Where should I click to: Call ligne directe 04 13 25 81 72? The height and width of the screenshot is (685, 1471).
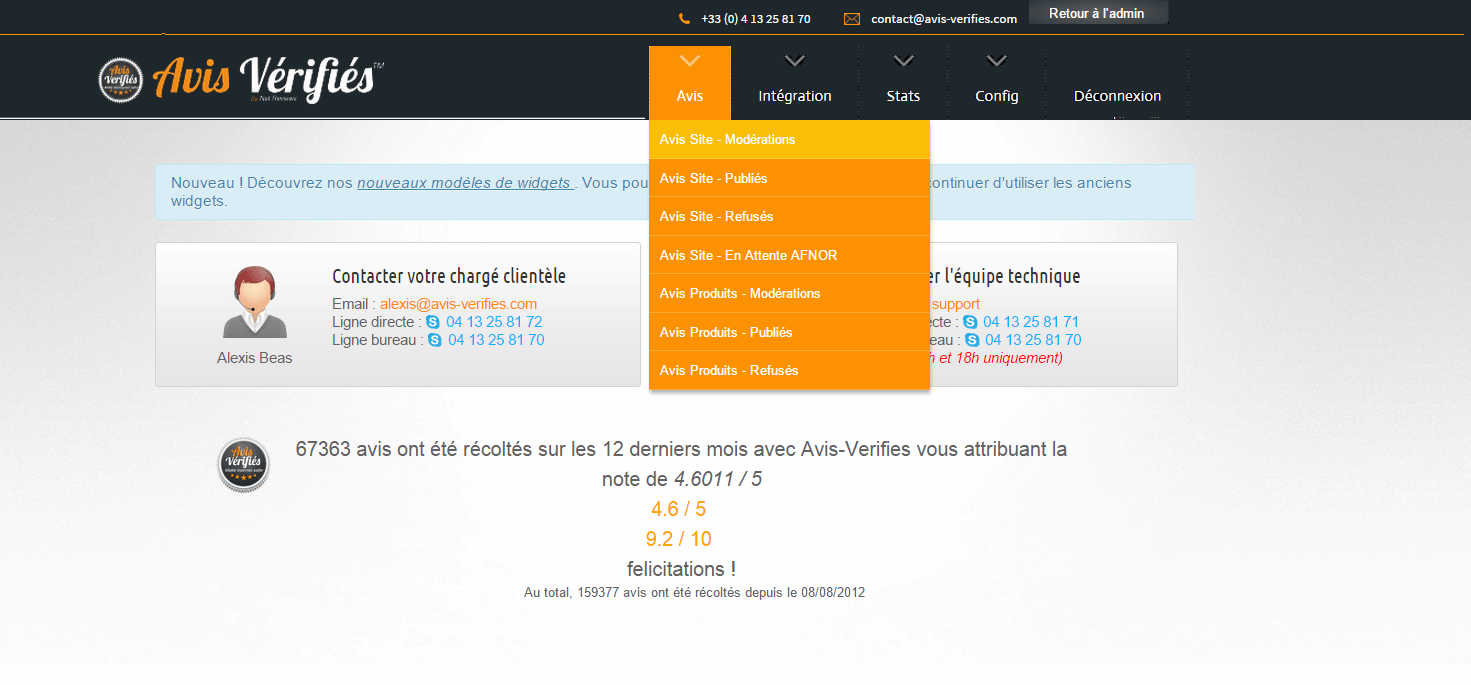coord(494,322)
